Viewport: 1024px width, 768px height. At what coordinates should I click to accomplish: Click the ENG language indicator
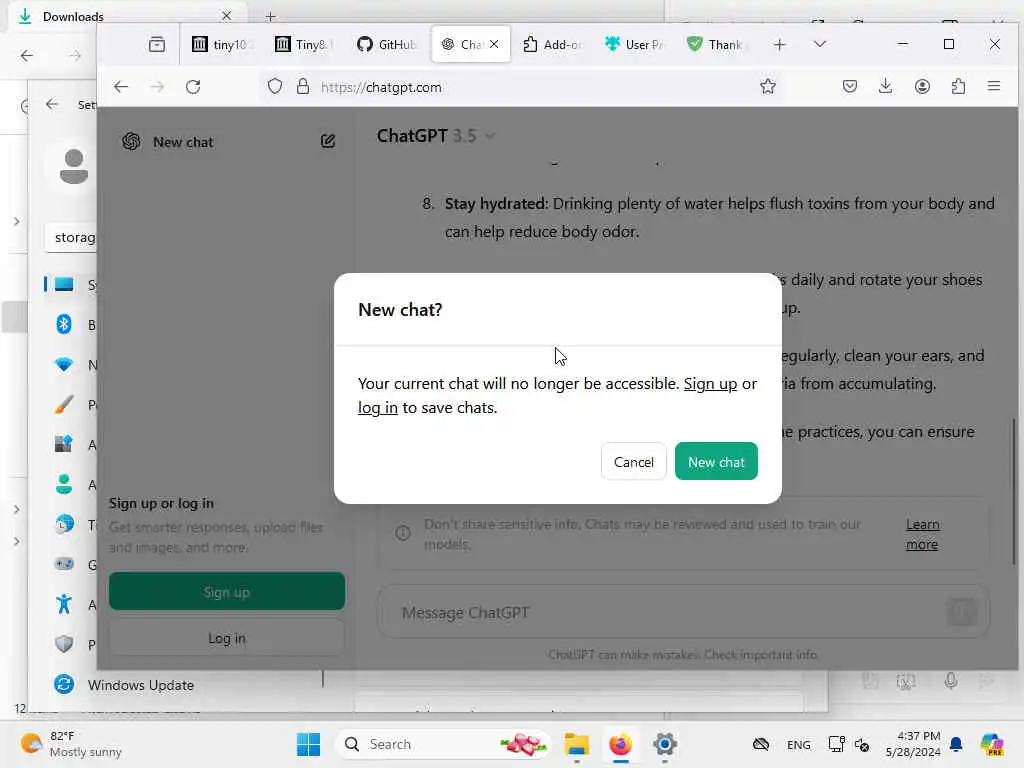click(799, 744)
